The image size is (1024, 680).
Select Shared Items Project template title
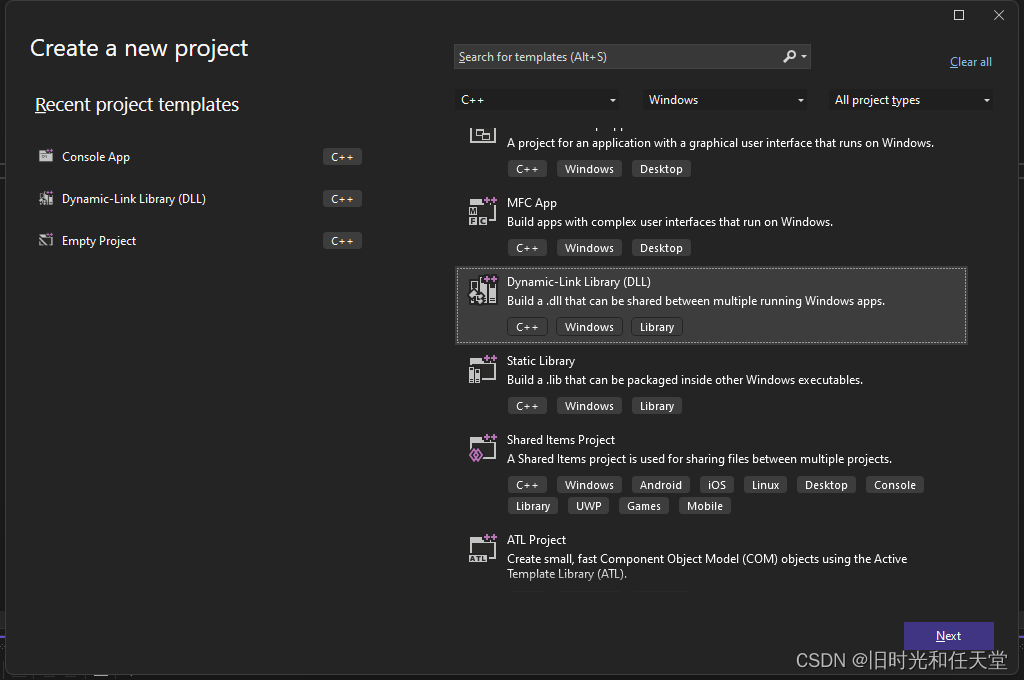point(561,440)
